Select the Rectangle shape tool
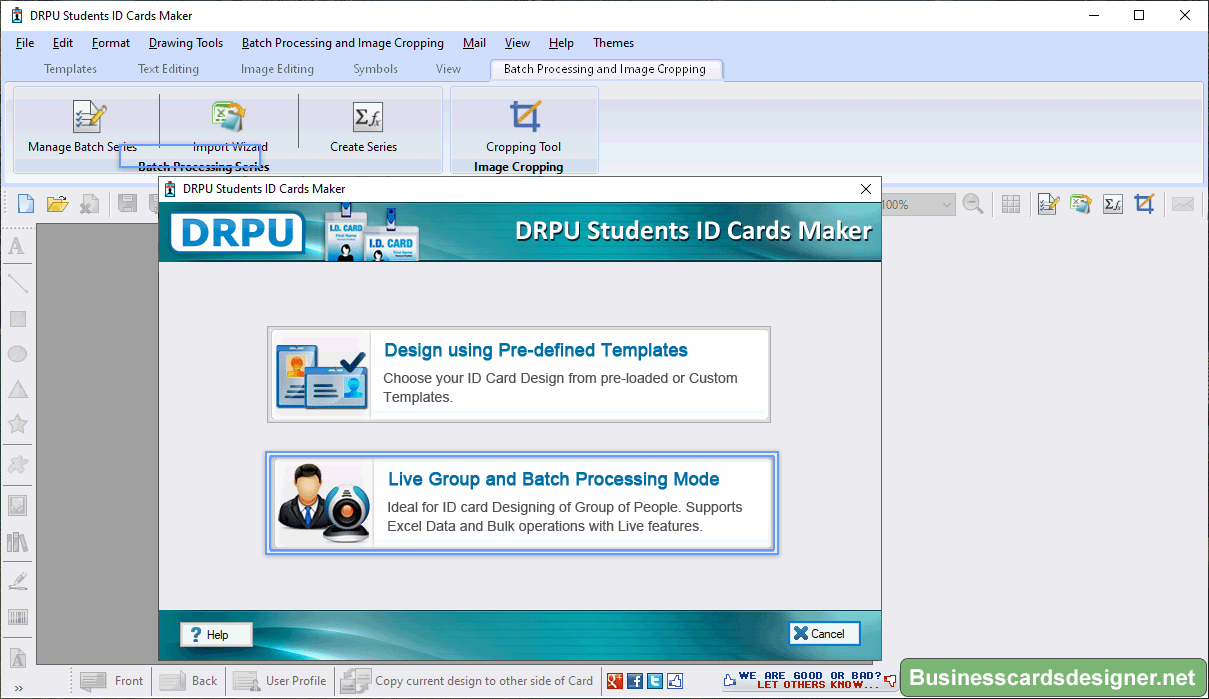The height and width of the screenshot is (699, 1209). click(x=17, y=319)
